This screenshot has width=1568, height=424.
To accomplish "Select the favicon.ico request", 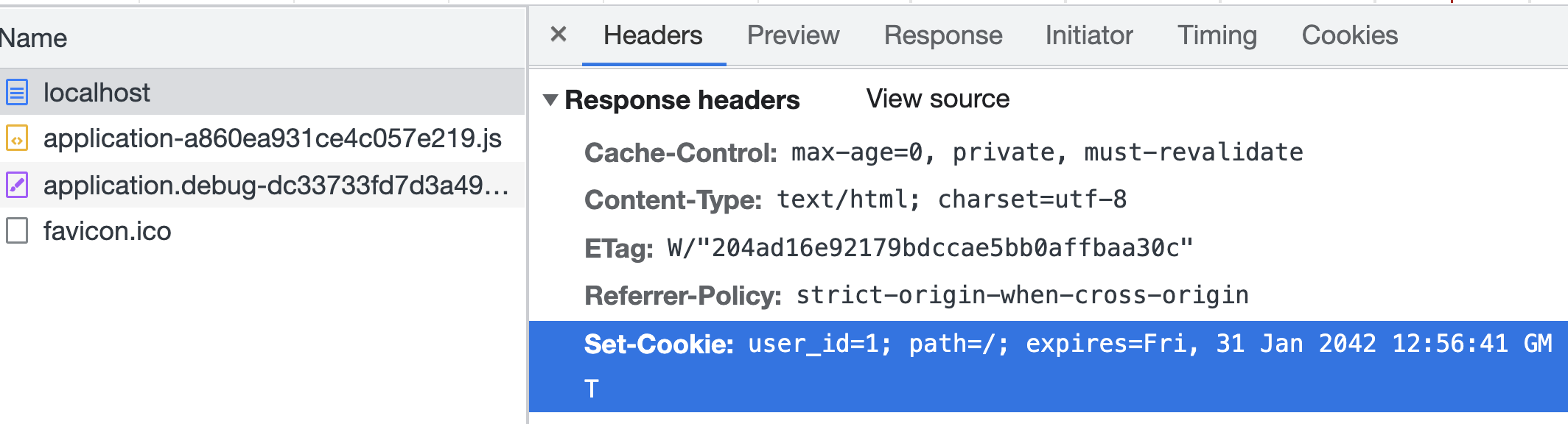I will [107, 231].
